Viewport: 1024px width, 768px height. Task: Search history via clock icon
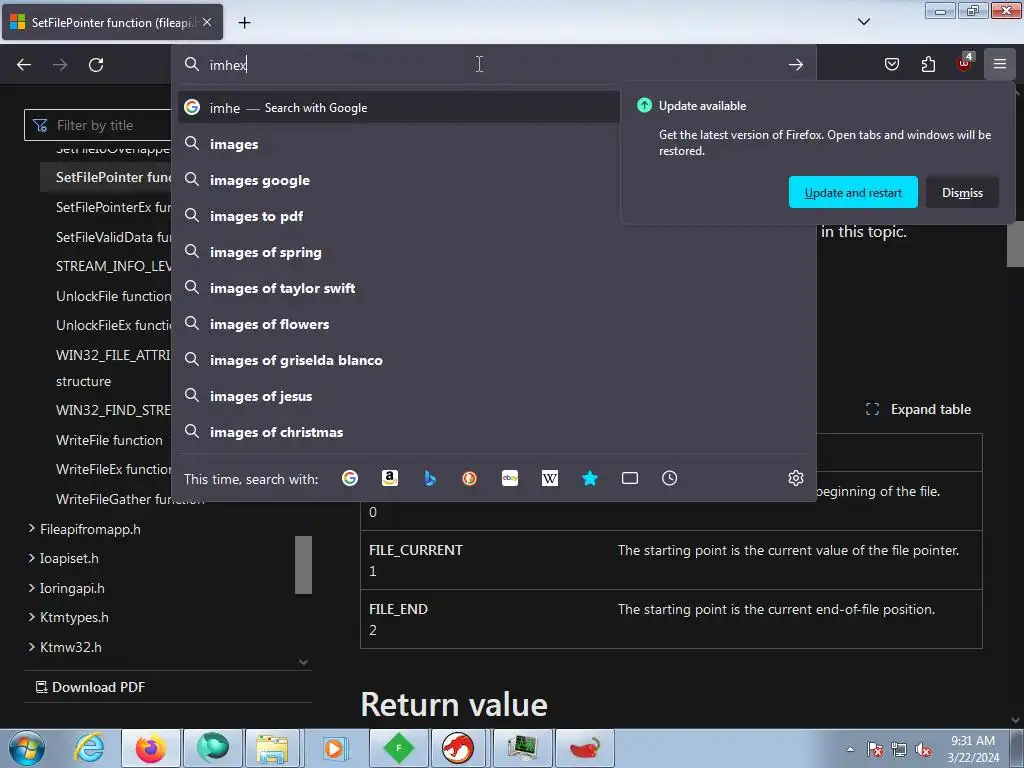669,479
